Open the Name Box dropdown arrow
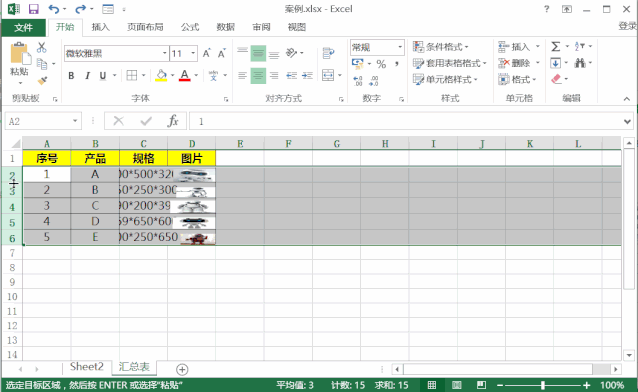This screenshot has height=392, width=638. [x=75, y=121]
